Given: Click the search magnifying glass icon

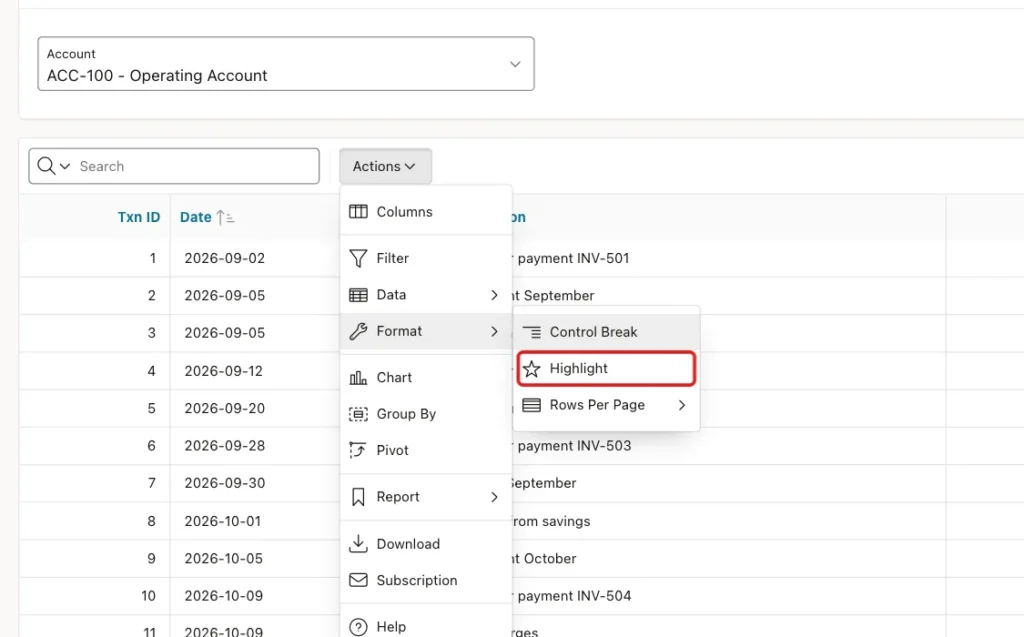Looking at the screenshot, I should tap(46, 166).
